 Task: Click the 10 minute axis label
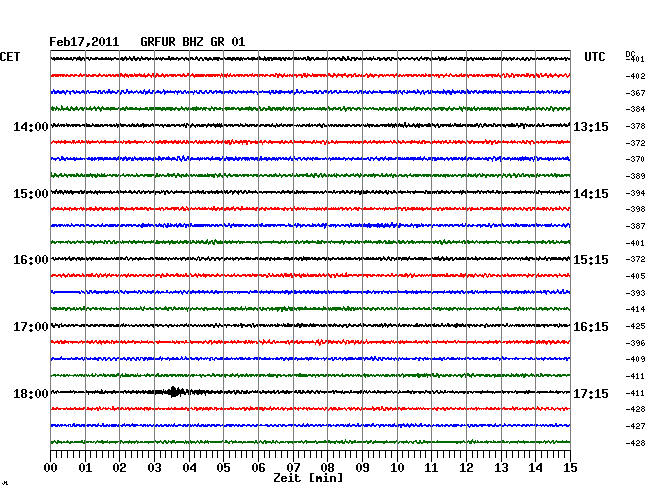tap(397, 468)
